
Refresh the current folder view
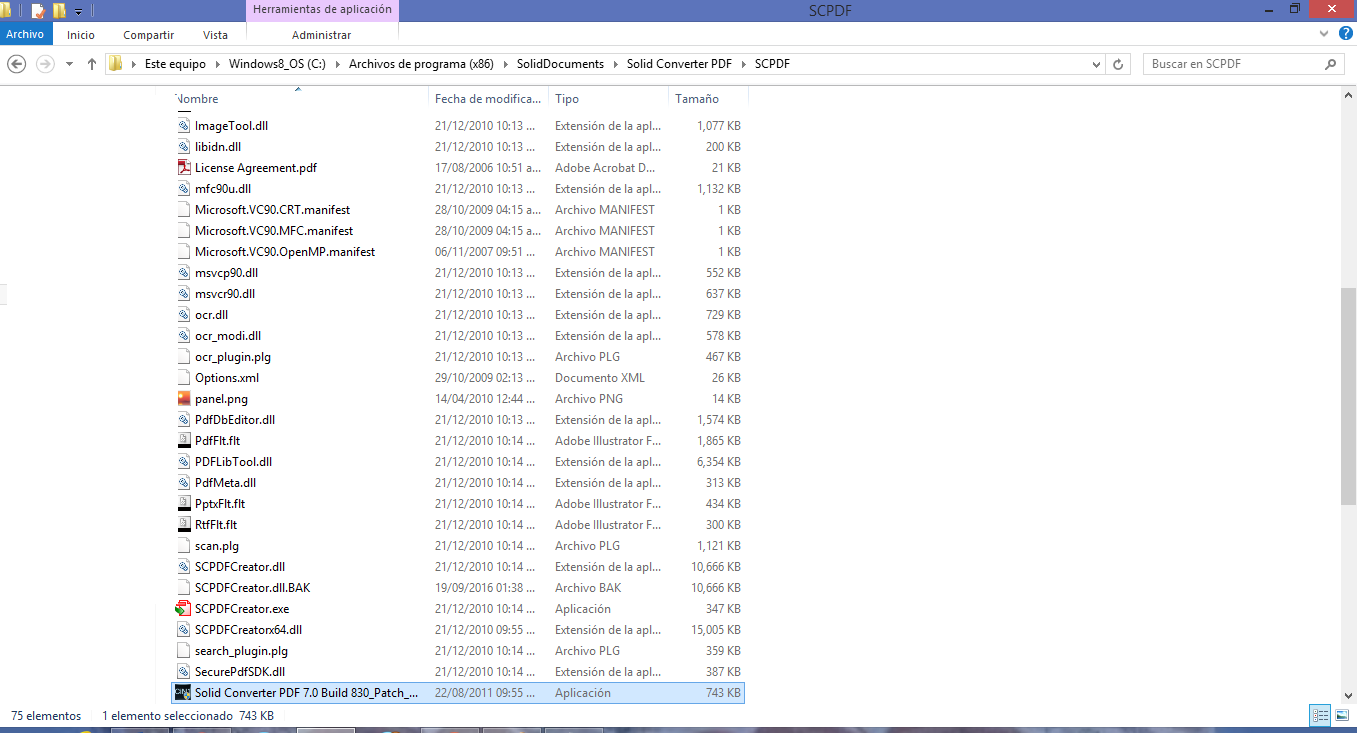coord(1120,64)
